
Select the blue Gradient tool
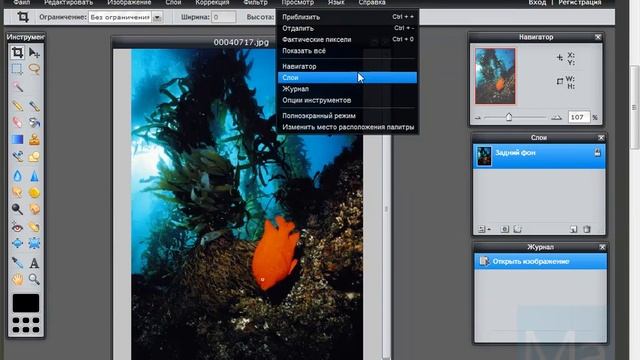point(17,140)
